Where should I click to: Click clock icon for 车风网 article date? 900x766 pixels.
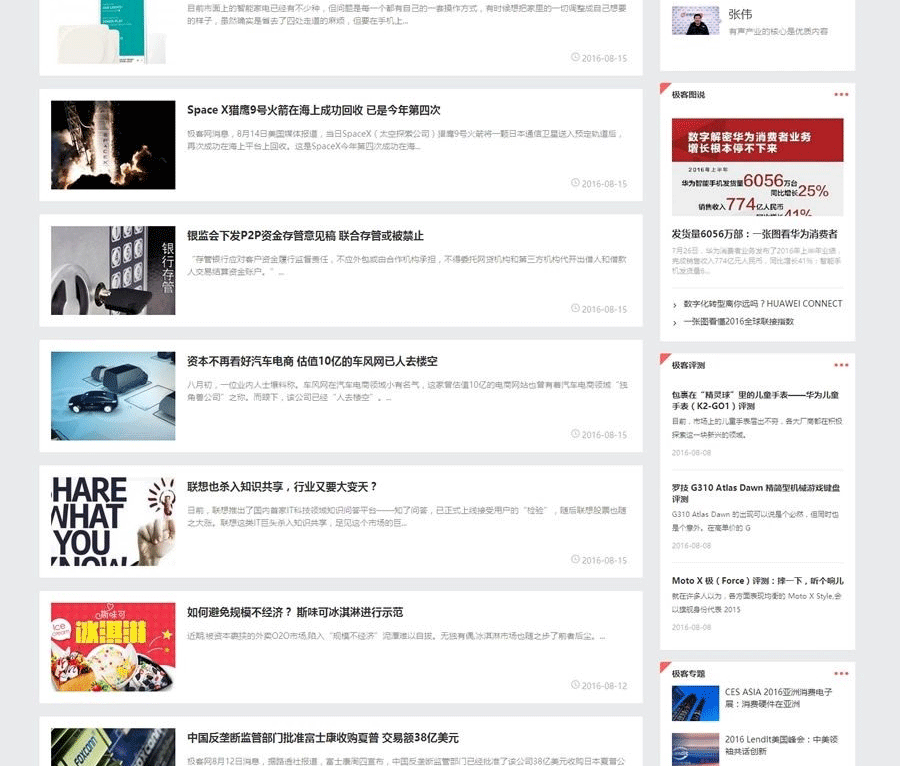click(x=575, y=434)
